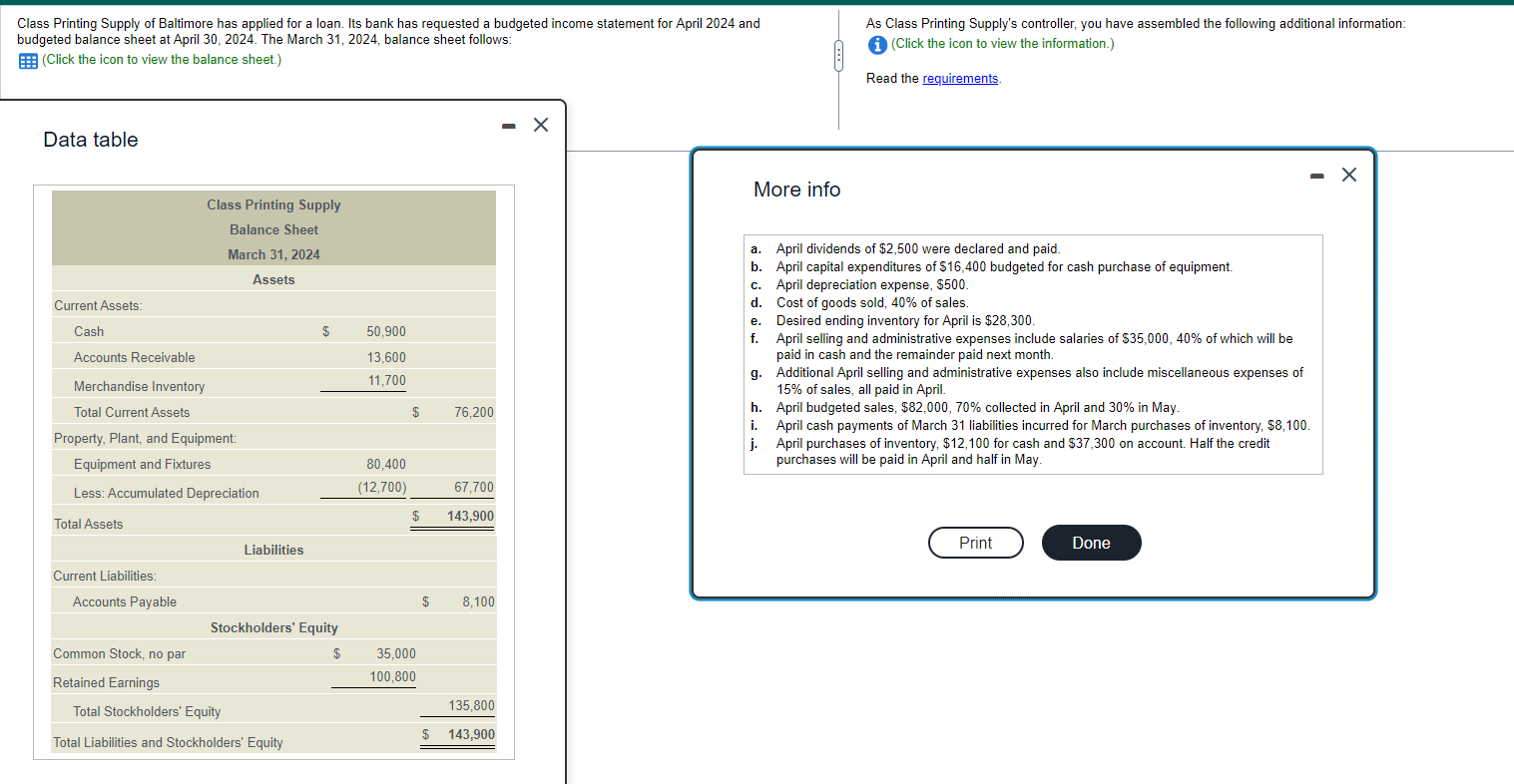1514x784 pixels.
Task: Click the pane divider drag handle dots
Action: [838, 57]
